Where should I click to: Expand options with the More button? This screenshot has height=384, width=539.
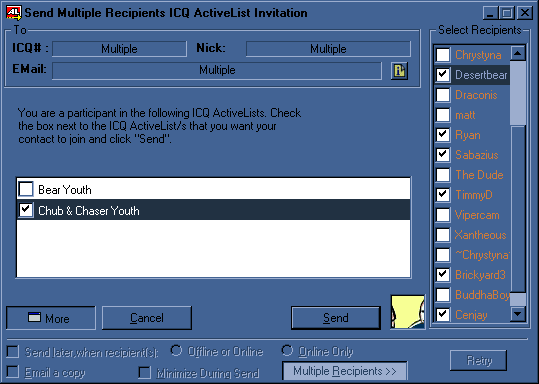pos(51,318)
